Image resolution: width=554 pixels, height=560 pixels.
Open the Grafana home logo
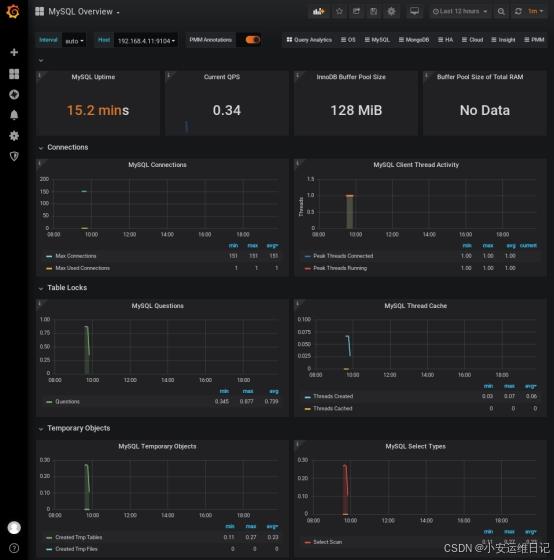coord(13,11)
